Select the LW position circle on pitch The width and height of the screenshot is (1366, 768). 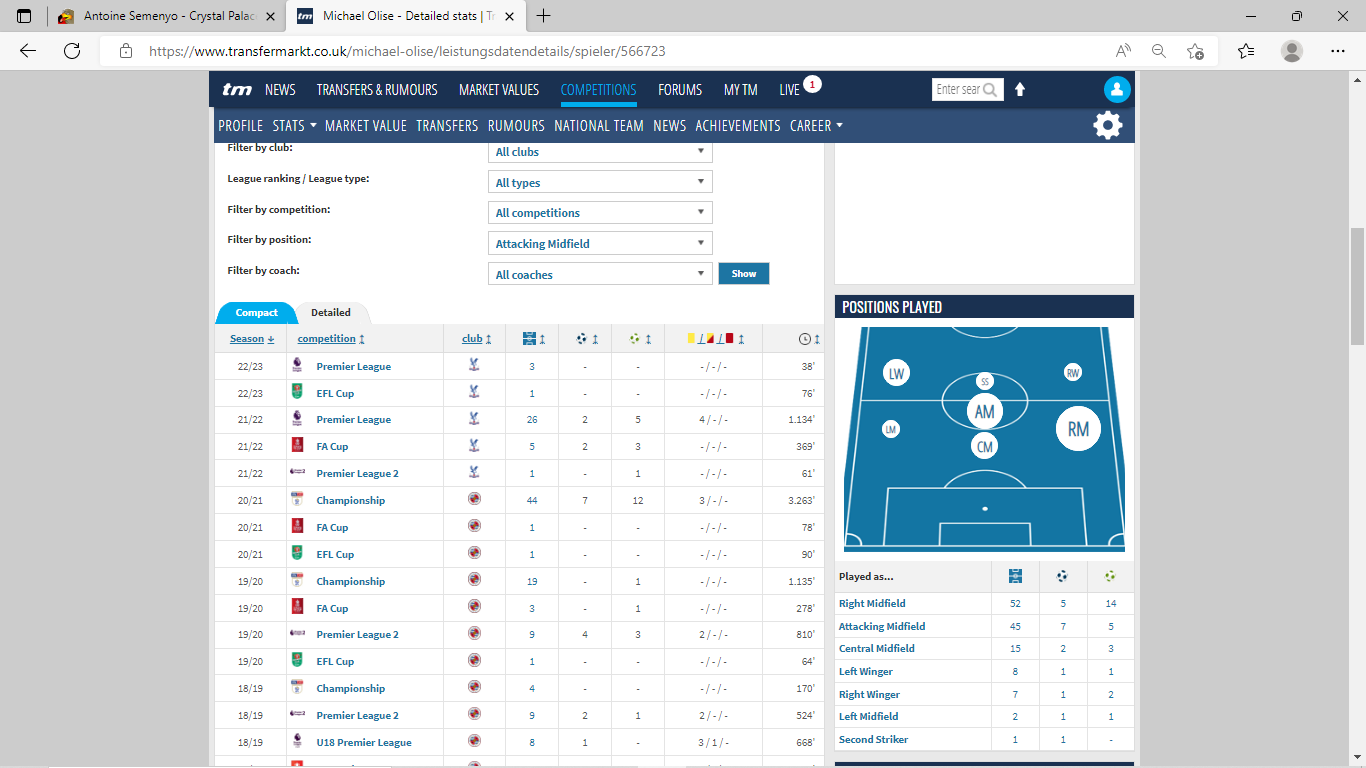pos(896,374)
